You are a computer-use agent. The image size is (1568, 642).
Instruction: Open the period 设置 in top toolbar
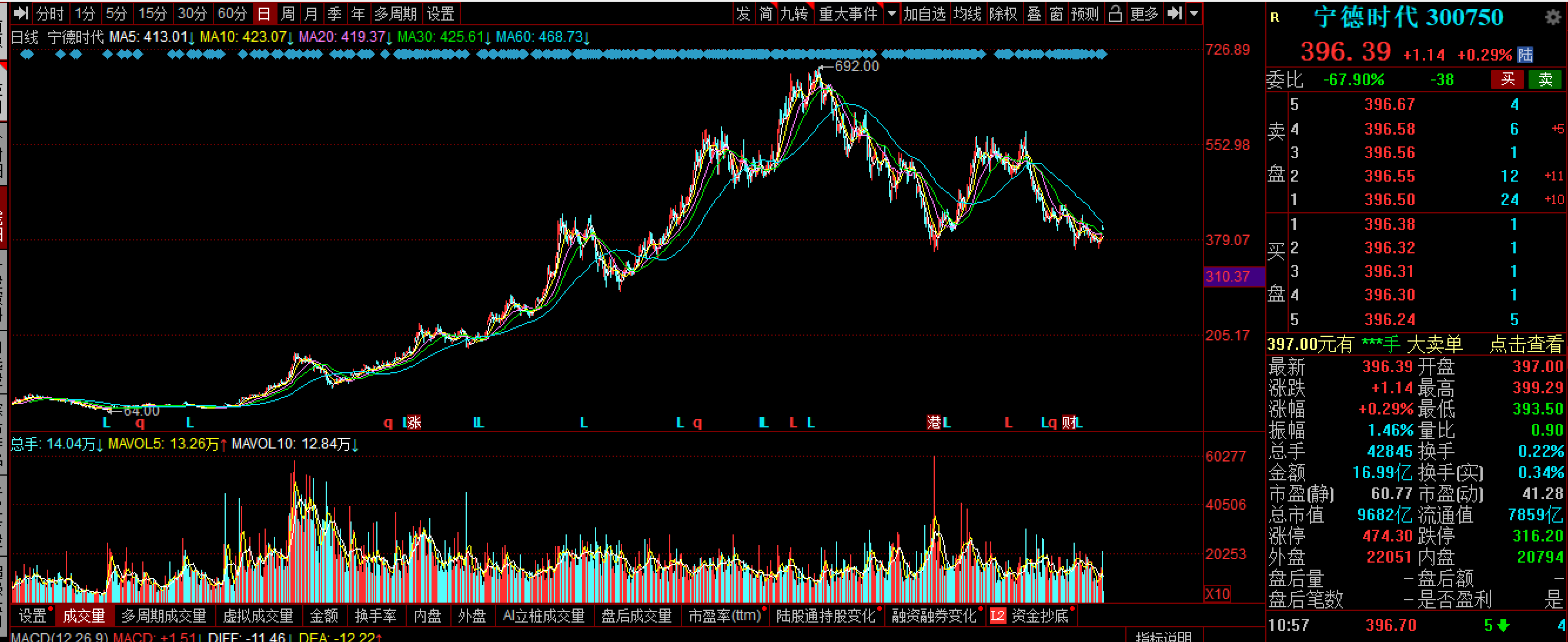441,14
